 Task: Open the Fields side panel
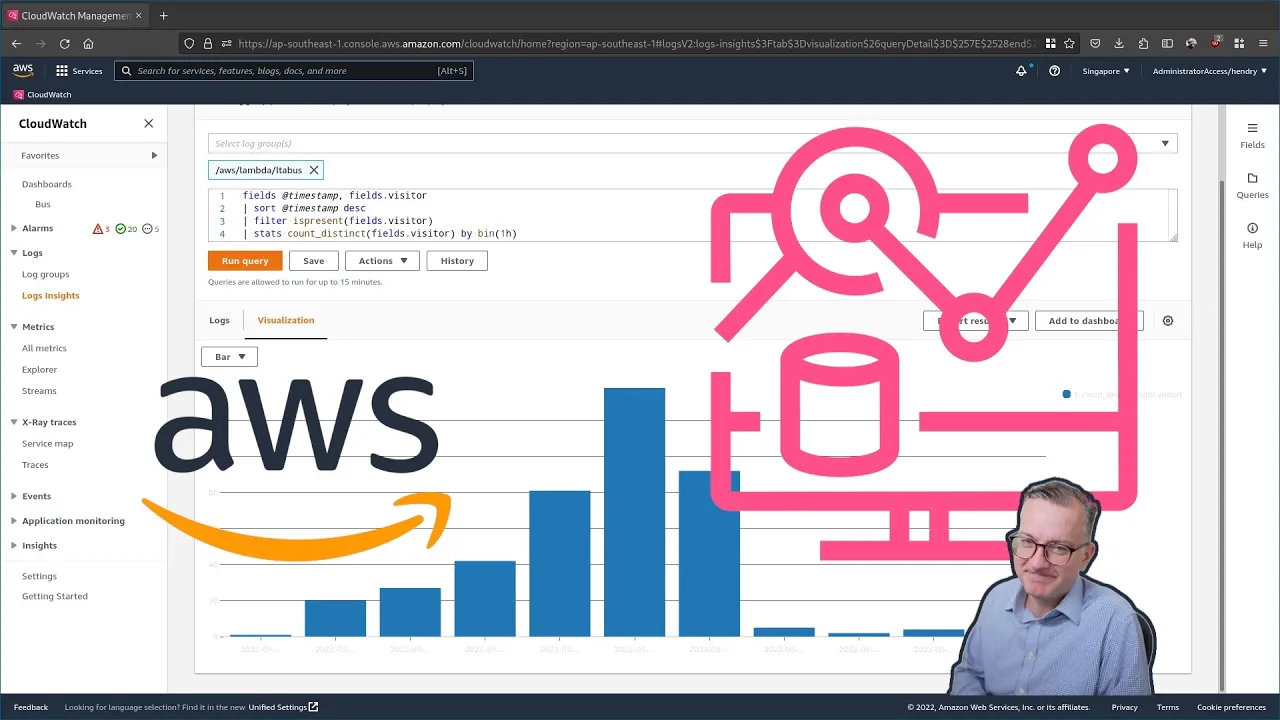[1252, 136]
